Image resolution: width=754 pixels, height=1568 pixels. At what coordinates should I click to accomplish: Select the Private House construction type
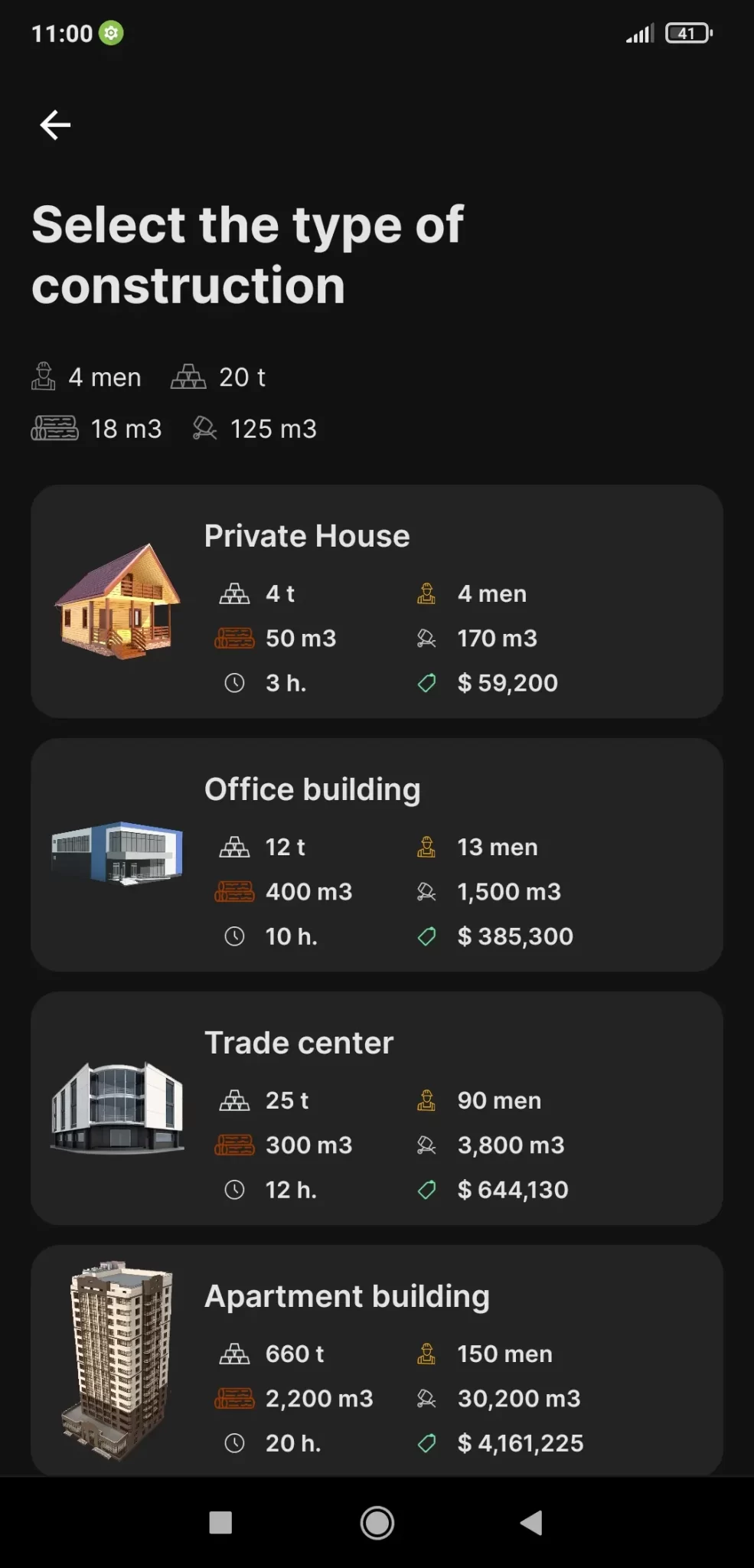pos(377,601)
